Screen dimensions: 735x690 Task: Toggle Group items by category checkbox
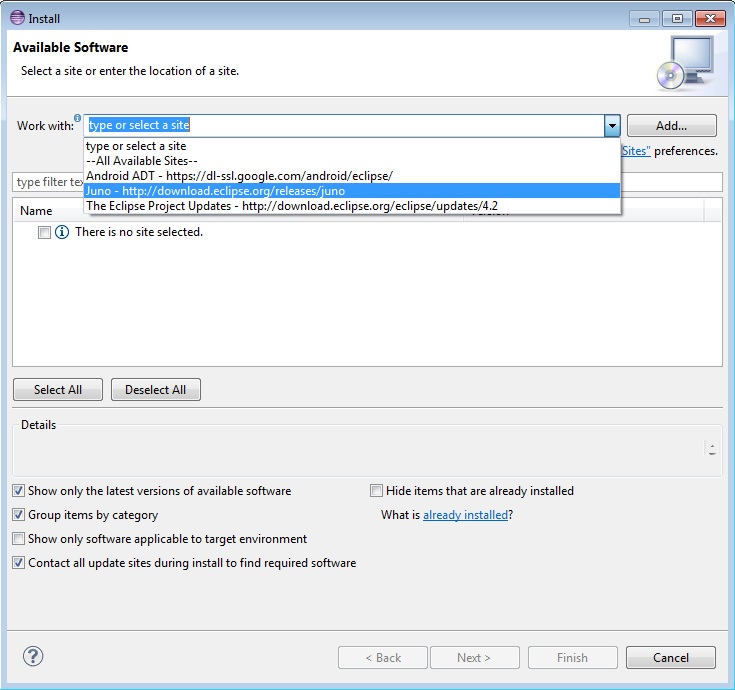point(18,515)
